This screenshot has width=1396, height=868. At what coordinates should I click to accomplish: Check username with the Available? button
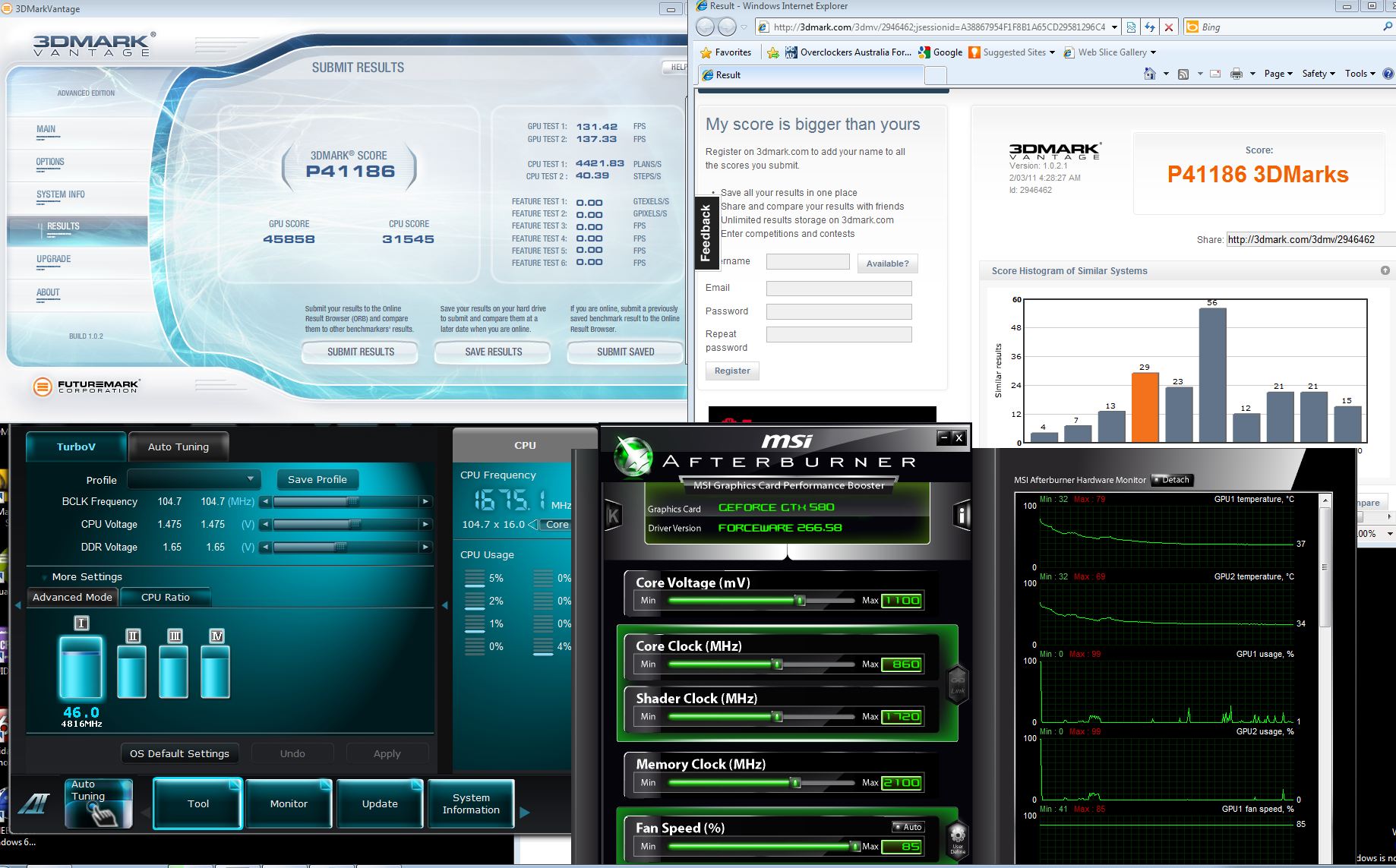tap(887, 264)
